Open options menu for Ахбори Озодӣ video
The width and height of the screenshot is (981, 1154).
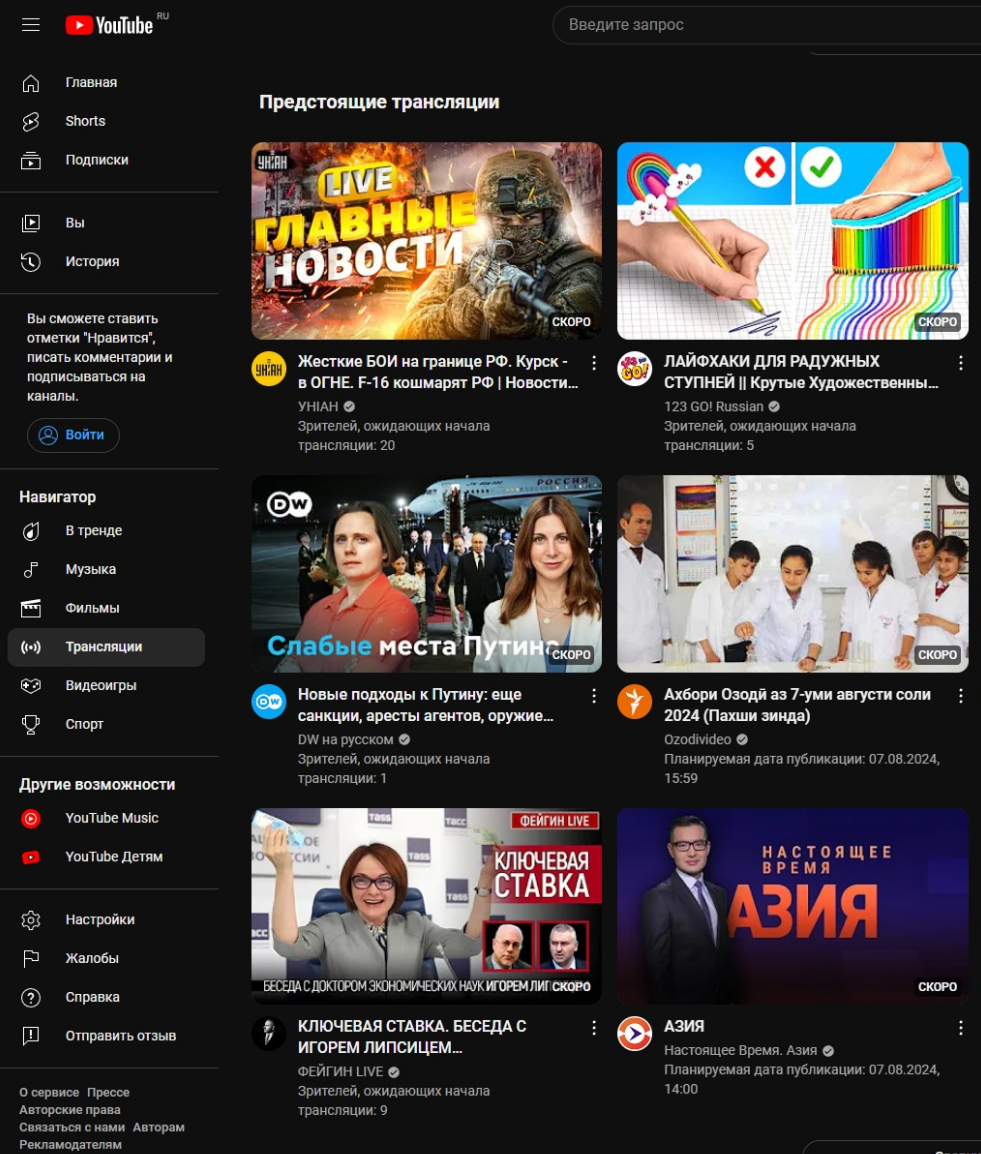960,695
